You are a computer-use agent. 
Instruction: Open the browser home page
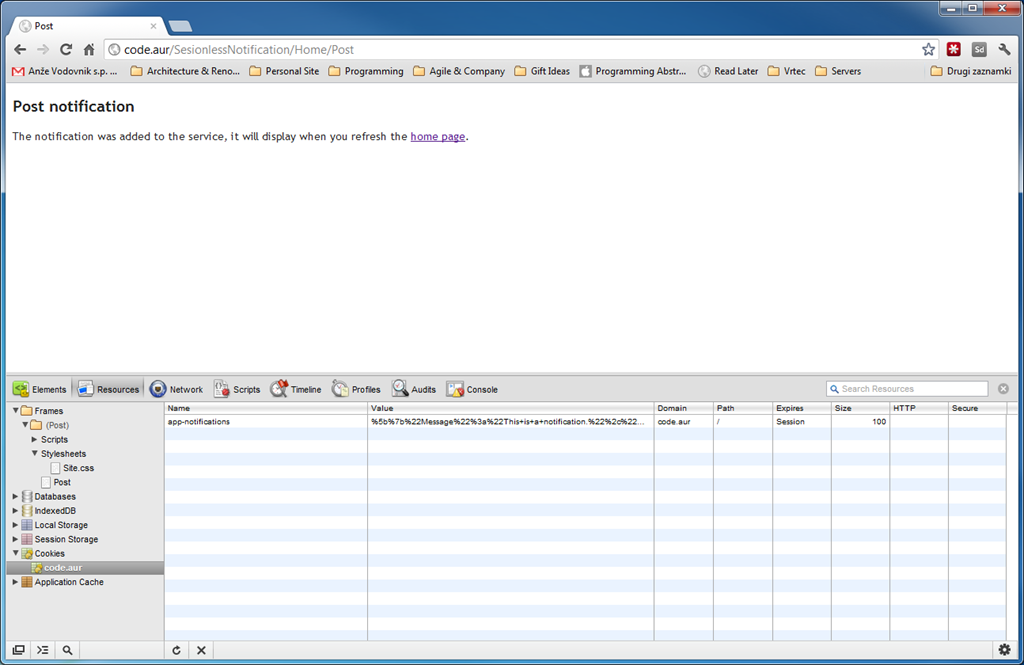89,50
